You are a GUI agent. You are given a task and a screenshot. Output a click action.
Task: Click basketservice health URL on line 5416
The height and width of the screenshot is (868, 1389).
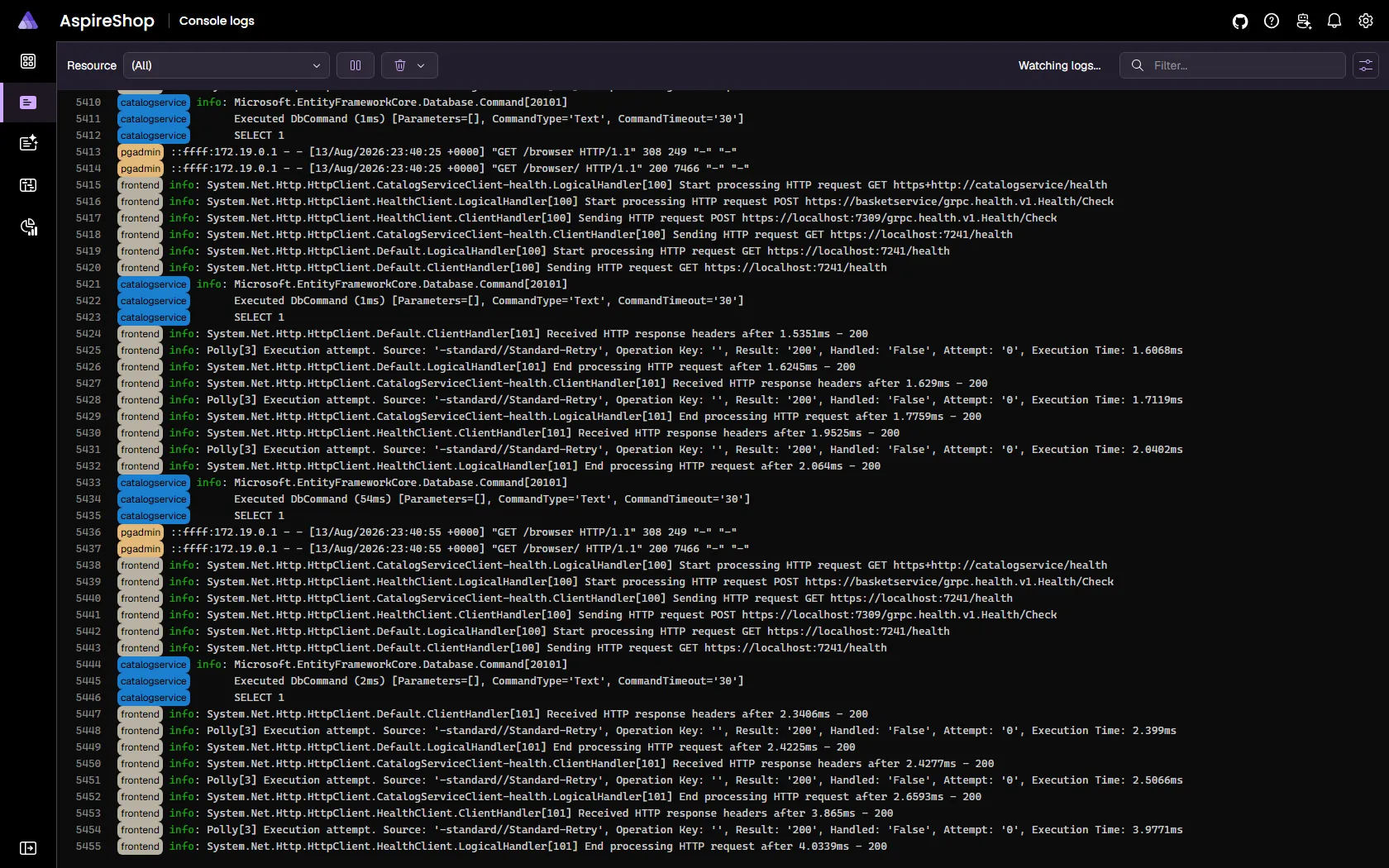pos(959,202)
